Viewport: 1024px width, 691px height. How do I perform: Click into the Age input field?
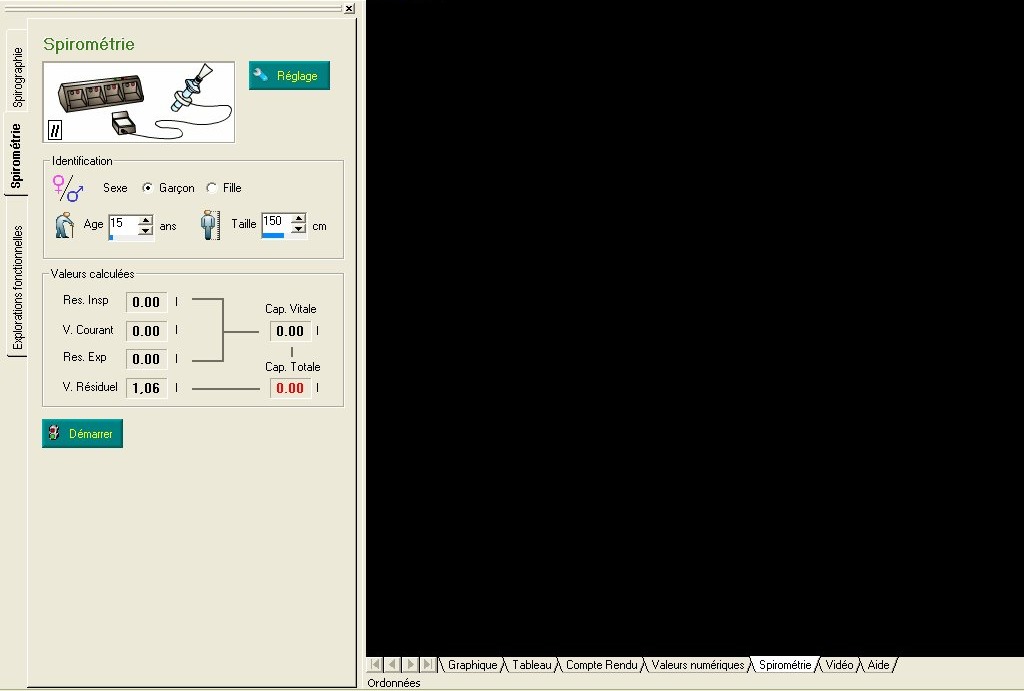tap(124, 224)
